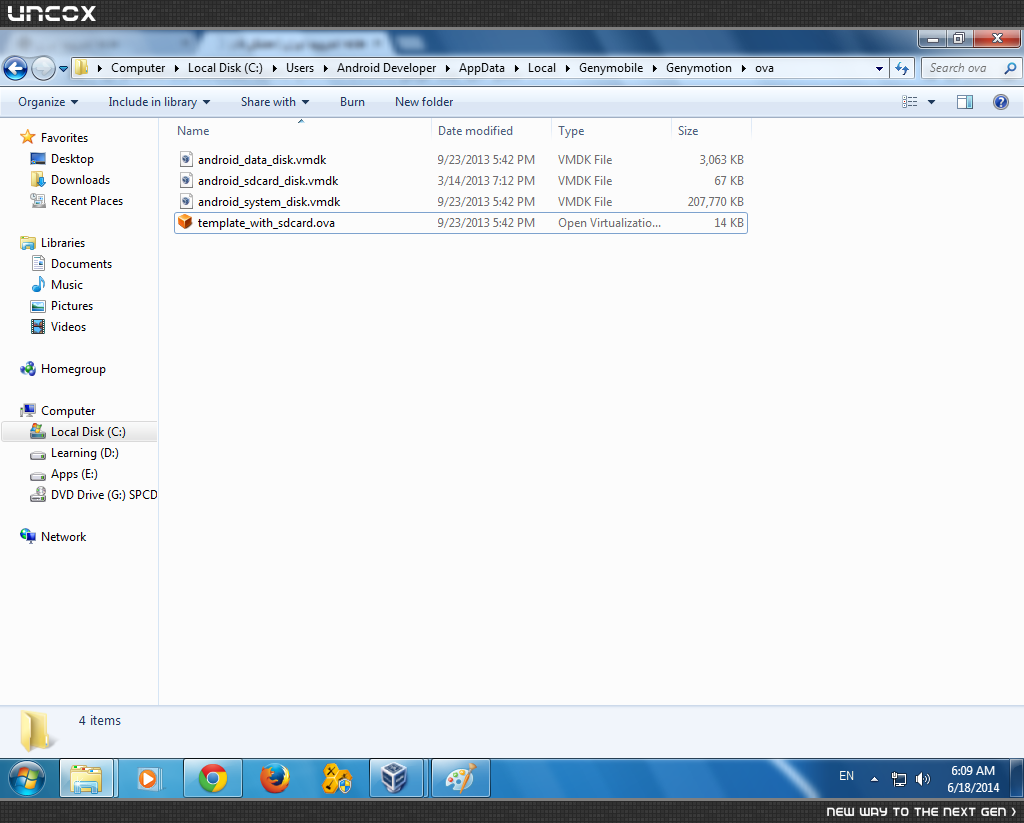Screen dimensions: 1024x823
Task: Open the Help icon
Action: point(1000,102)
